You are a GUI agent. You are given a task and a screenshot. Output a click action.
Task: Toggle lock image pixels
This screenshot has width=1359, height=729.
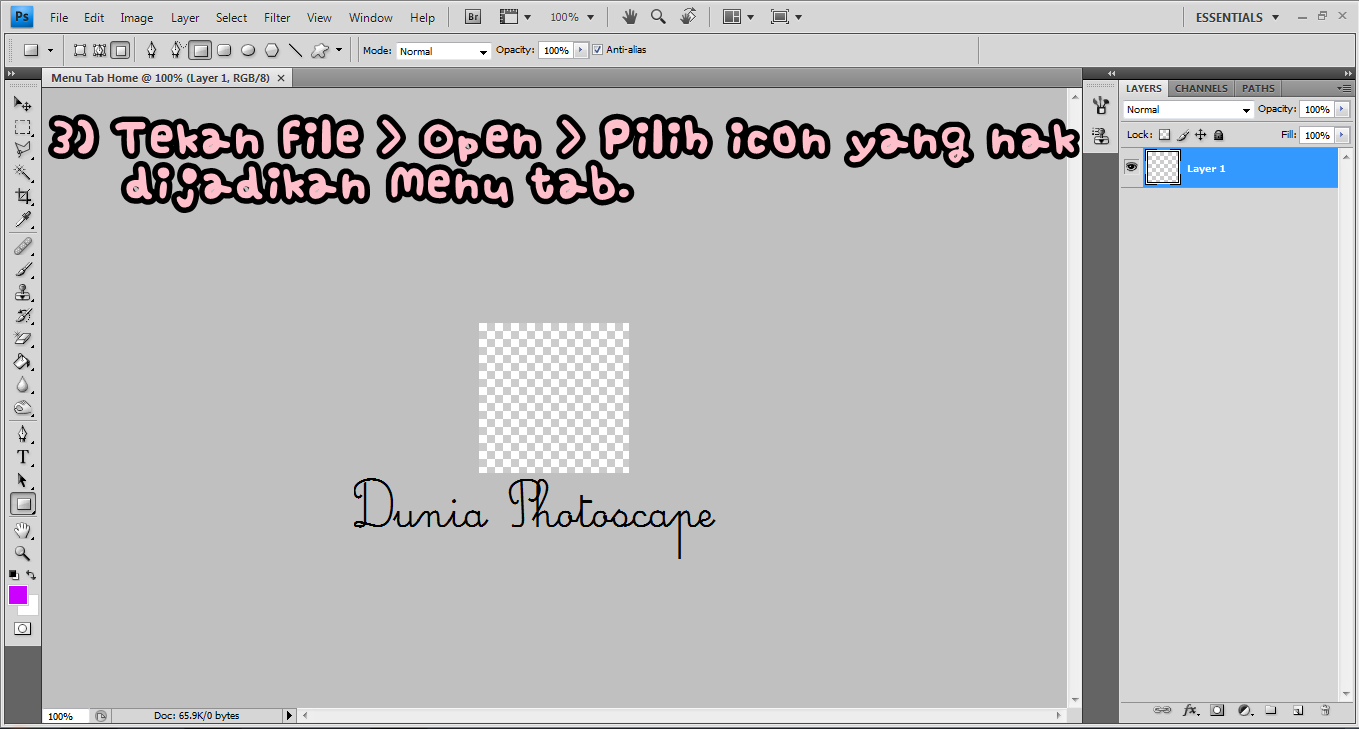pos(1183,135)
